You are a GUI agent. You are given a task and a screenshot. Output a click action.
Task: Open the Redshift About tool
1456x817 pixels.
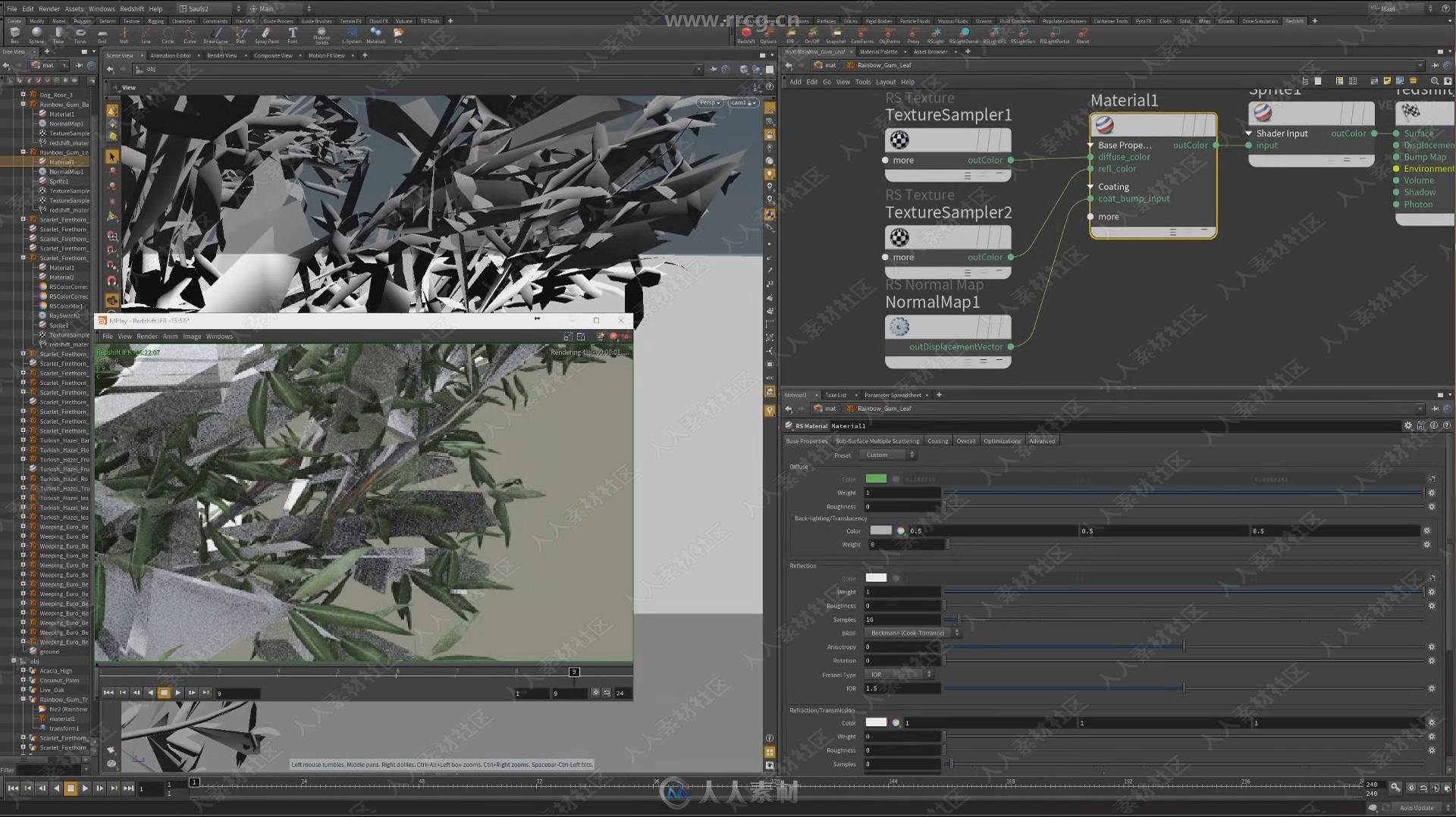click(1082, 35)
